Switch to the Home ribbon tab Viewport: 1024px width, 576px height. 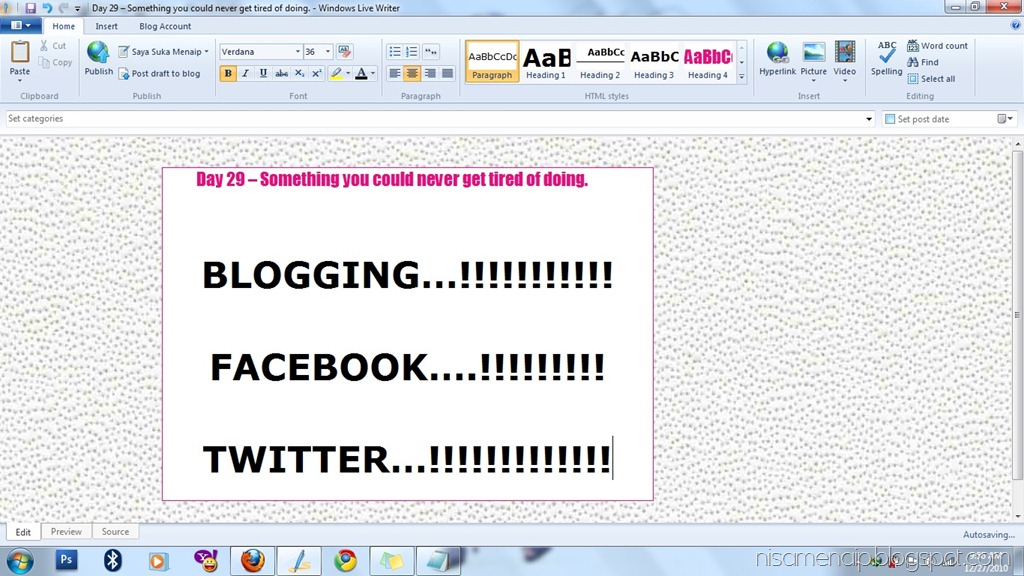pos(63,26)
